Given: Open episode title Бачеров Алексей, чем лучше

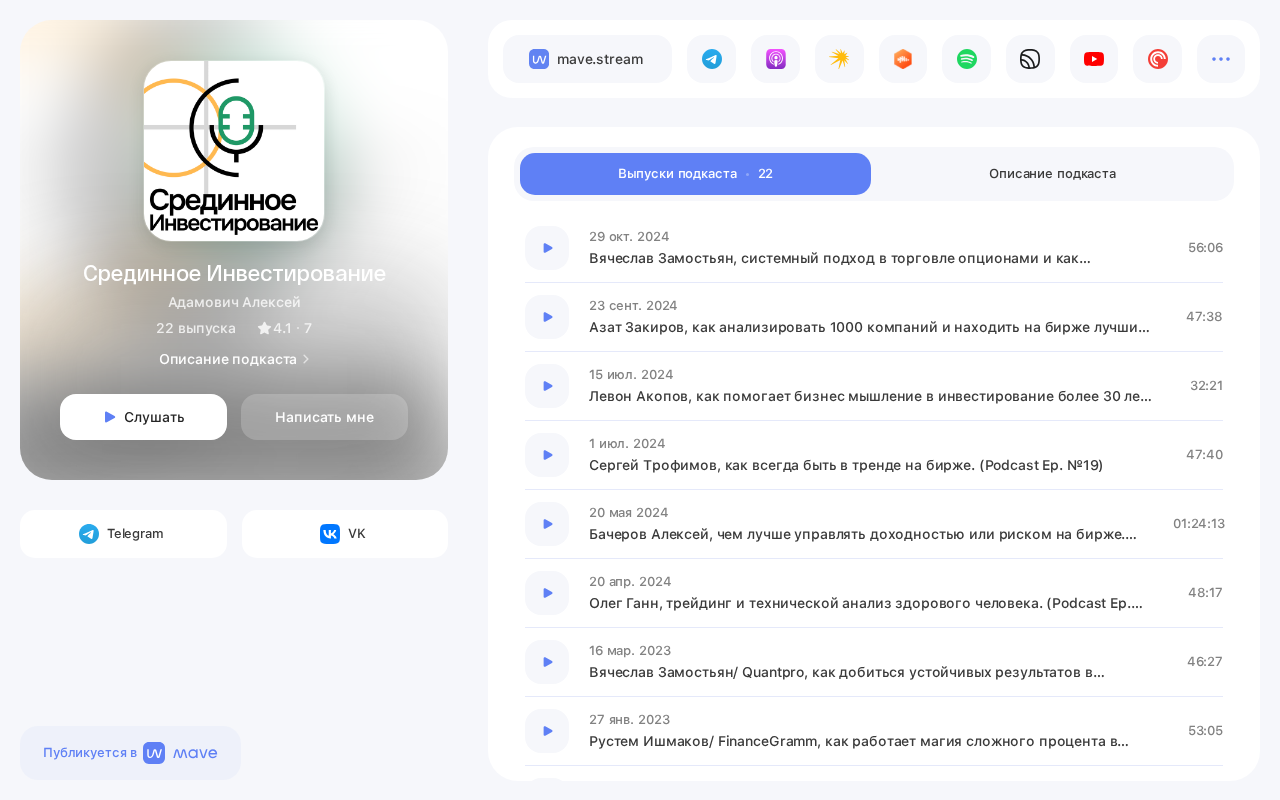Looking at the screenshot, I should point(863,534).
